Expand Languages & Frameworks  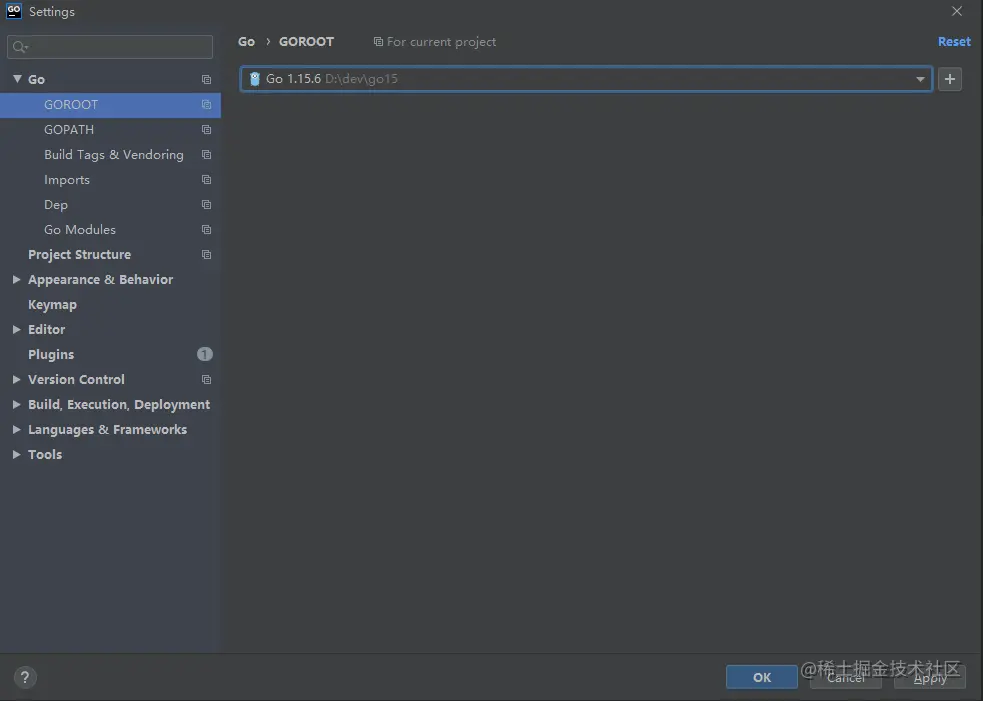click(17, 430)
